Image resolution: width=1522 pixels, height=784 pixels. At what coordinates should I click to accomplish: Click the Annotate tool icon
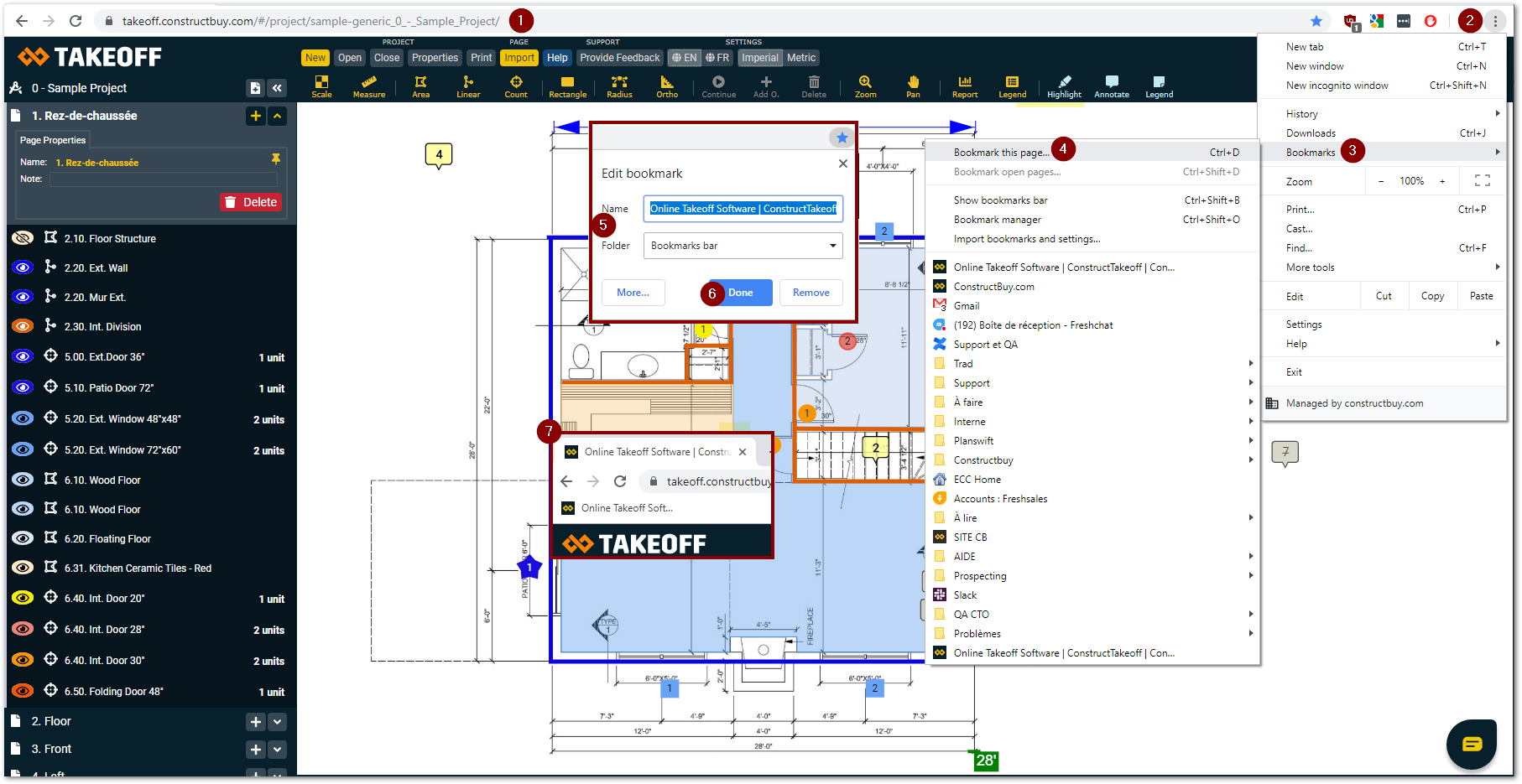pos(1112,86)
